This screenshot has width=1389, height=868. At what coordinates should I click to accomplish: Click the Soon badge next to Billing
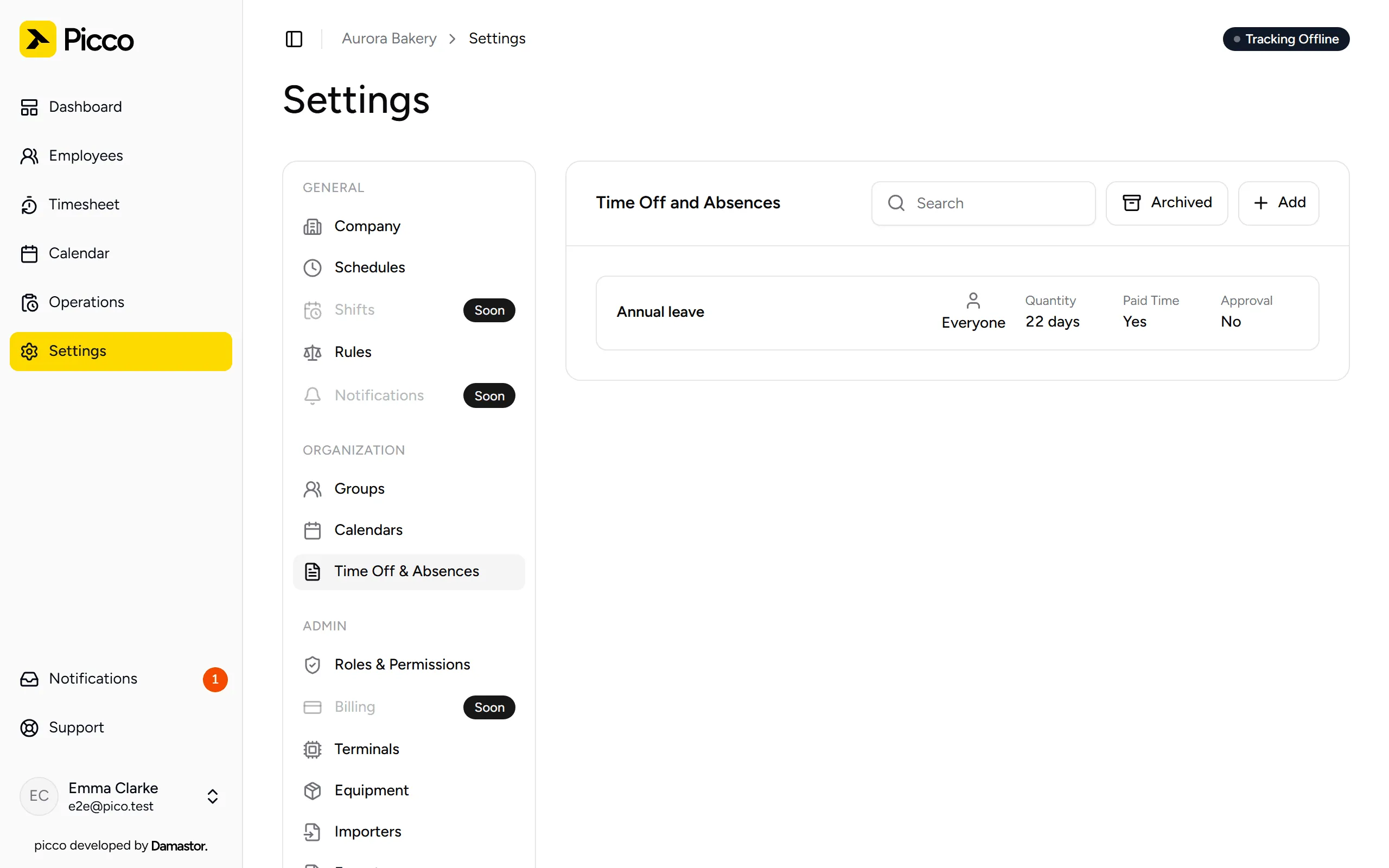[489, 707]
